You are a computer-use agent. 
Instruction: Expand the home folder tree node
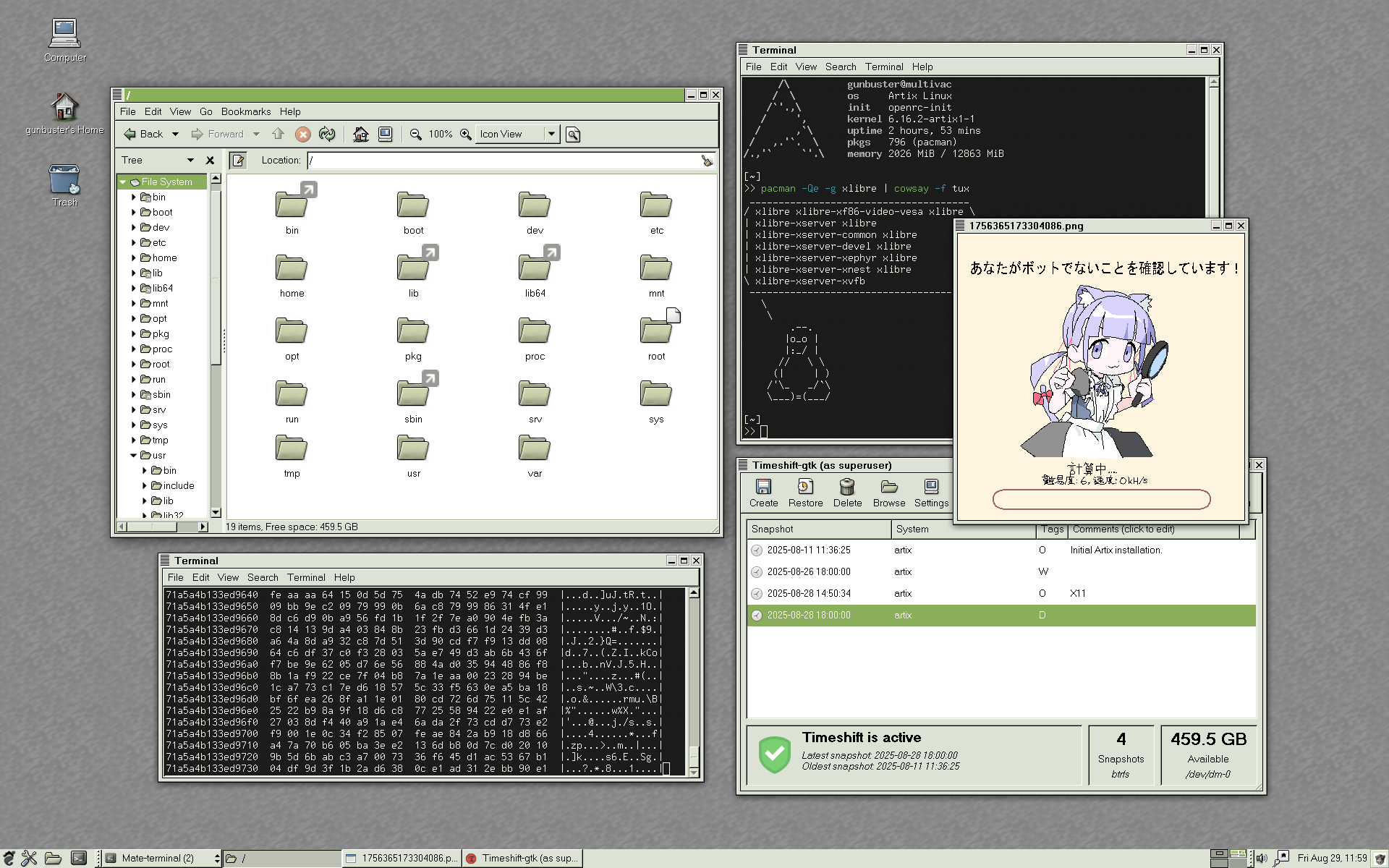pyautogui.click(x=134, y=258)
